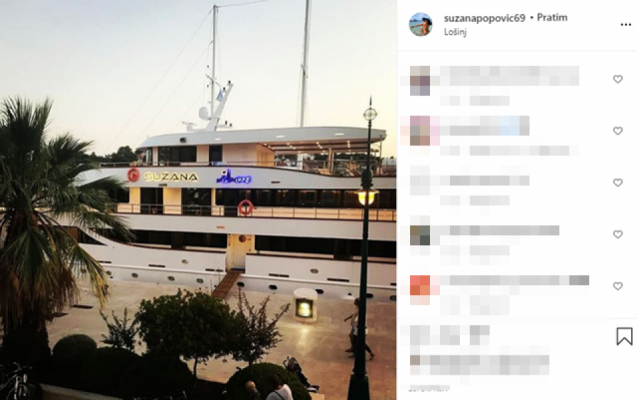Click the suzanapopovic69 username link

tap(485, 18)
